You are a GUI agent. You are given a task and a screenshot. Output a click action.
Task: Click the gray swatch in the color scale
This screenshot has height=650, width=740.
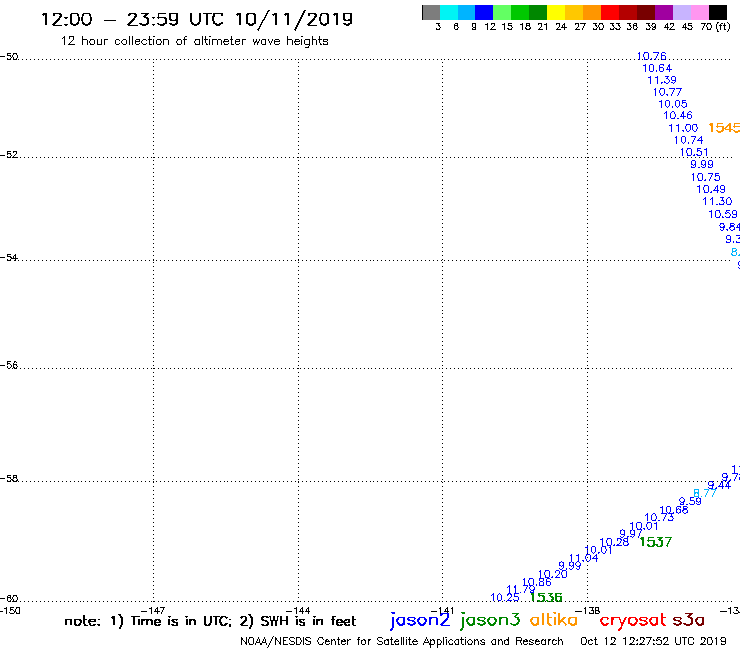click(x=431, y=12)
